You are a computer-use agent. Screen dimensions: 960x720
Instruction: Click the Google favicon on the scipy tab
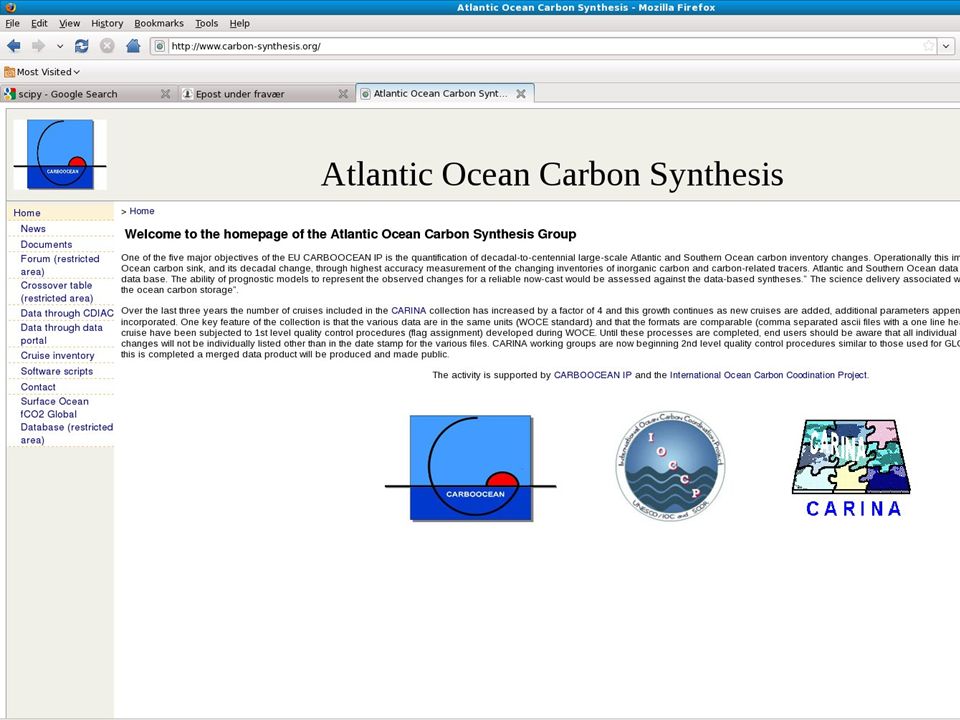point(10,94)
